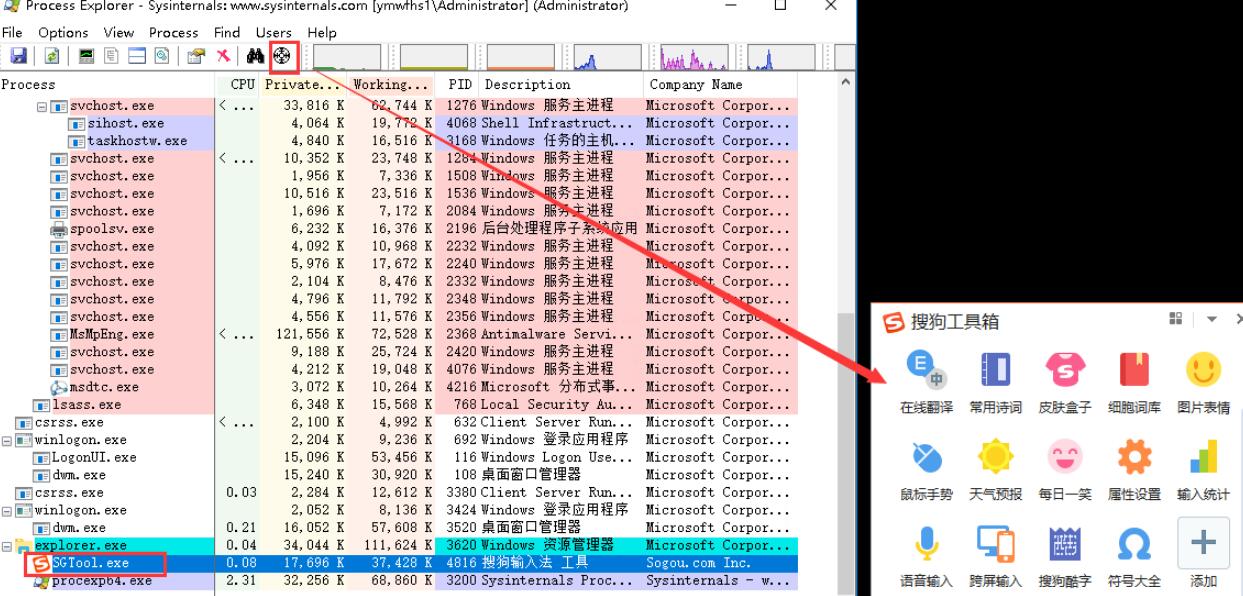This screenshot has height=596, width=1243.
Task: Open the Options menu
Action: 64,33
